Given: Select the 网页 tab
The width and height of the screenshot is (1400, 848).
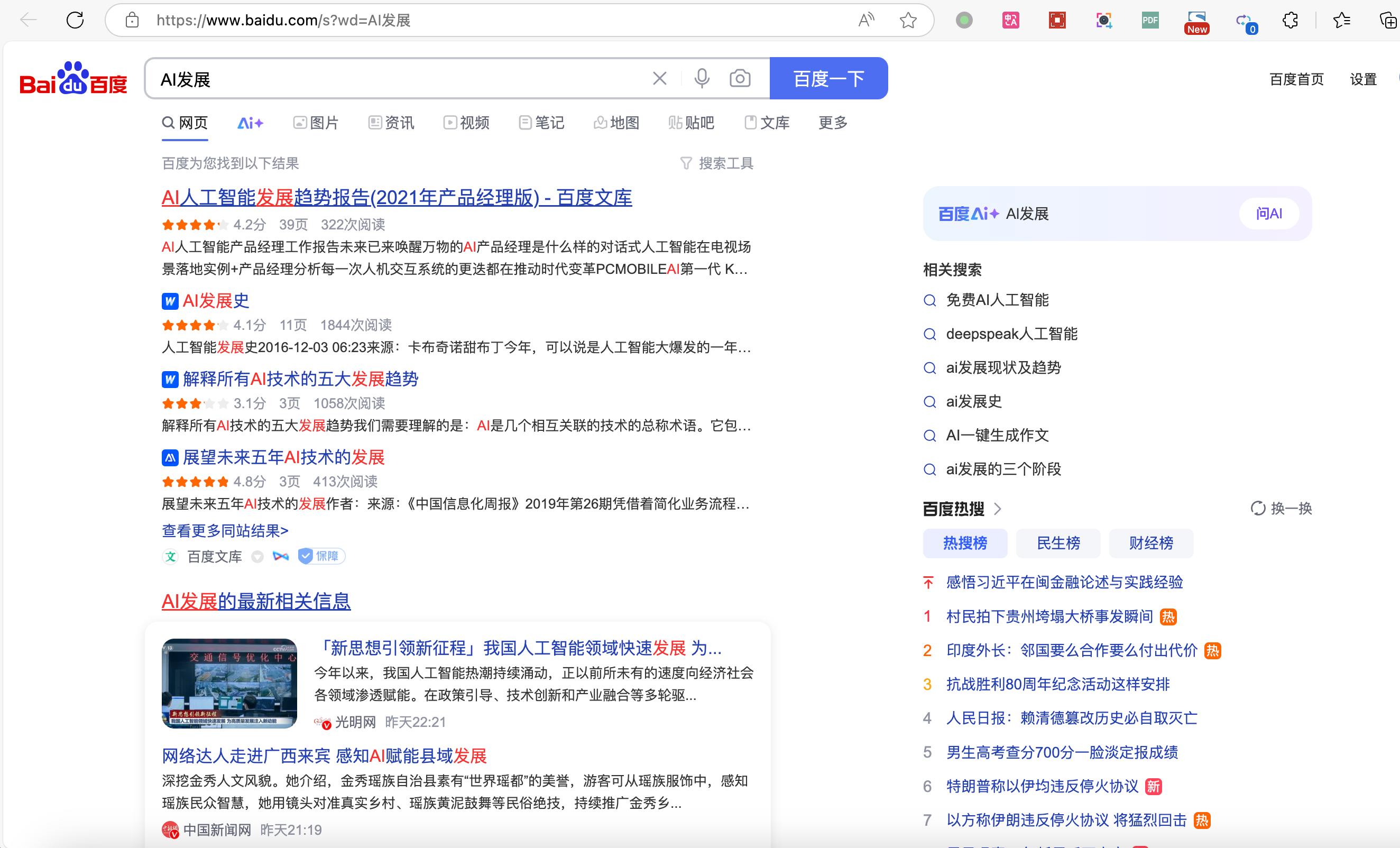Looking at the screenshot, I should (x=185, y=123).
